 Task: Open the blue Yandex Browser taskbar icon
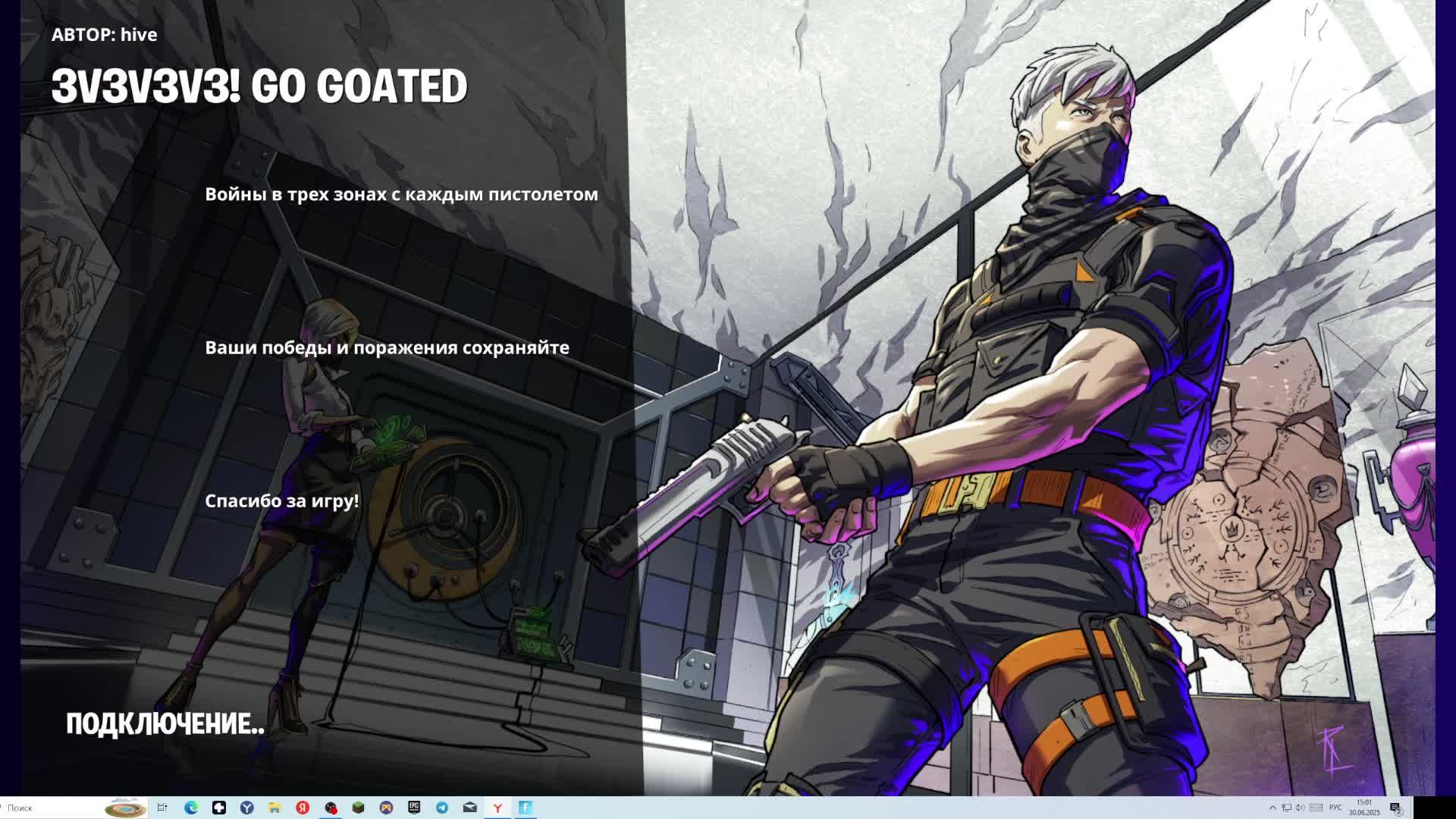[x=247, y=808]
